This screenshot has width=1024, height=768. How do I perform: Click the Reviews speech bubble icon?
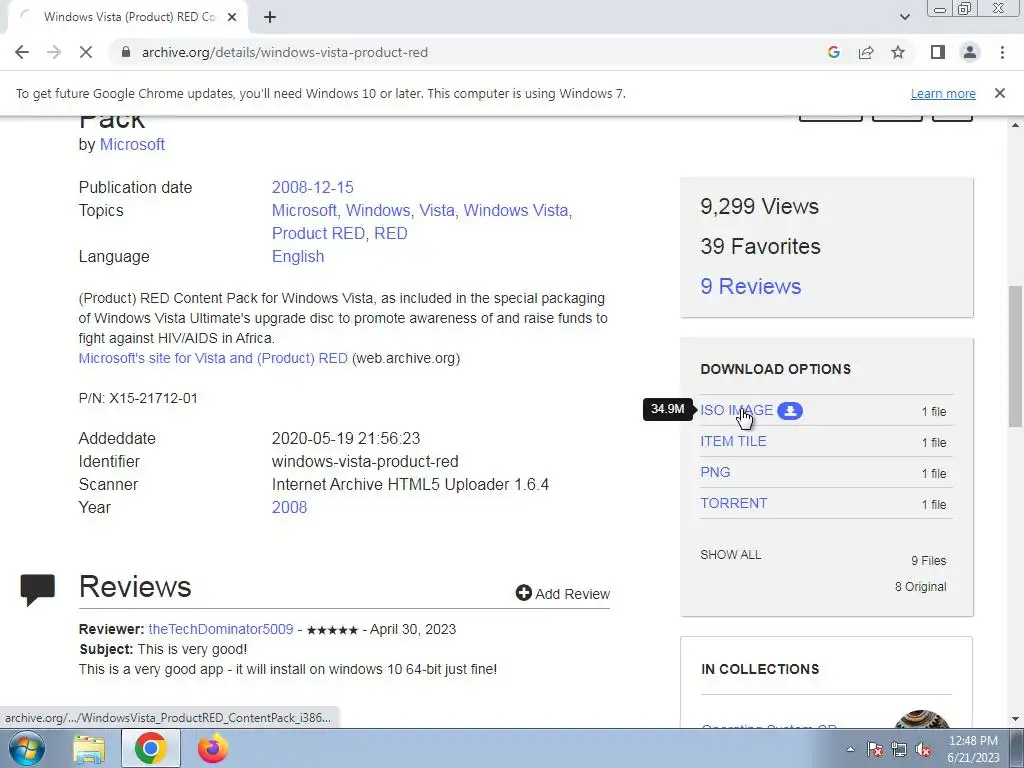(38, 590)
